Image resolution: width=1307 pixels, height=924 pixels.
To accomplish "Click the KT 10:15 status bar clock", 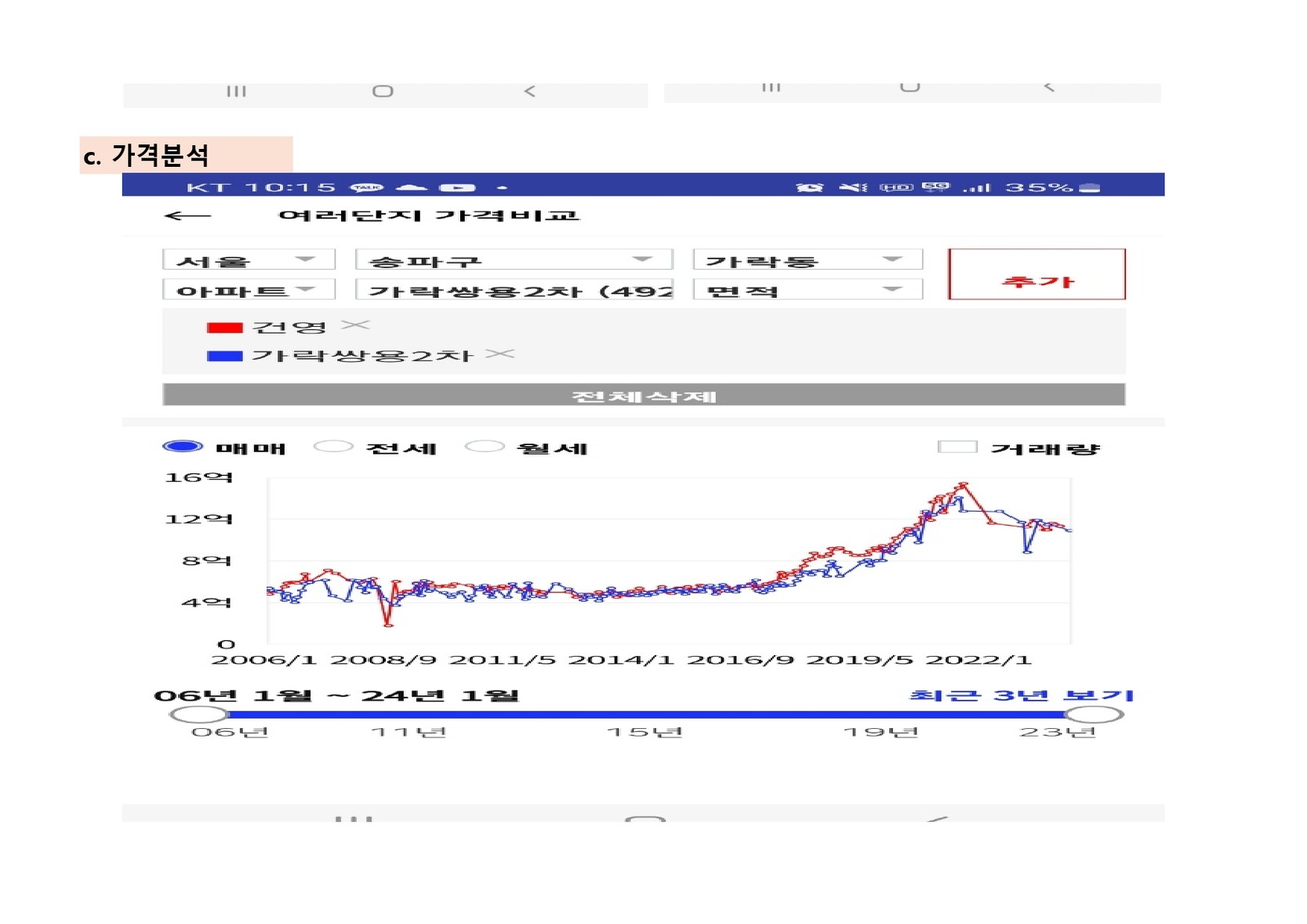I will click(x=260, y=187).
